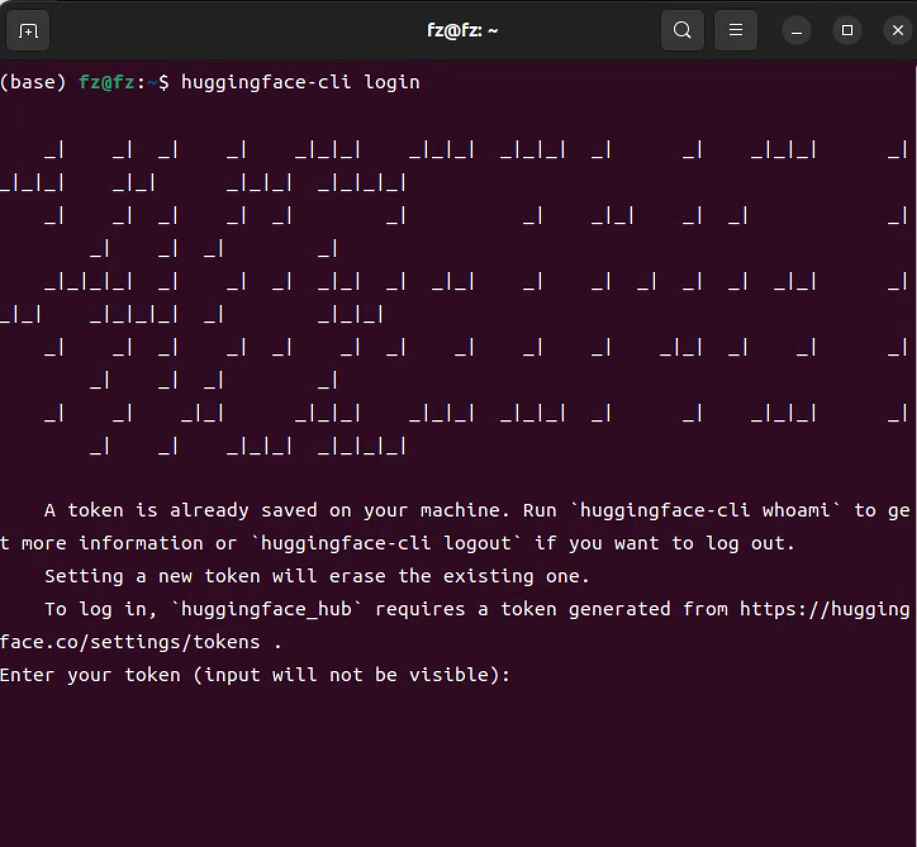917x847 pixels.
Task: Click the `huggingface-cli logout` command text
Action: (385, 543)
